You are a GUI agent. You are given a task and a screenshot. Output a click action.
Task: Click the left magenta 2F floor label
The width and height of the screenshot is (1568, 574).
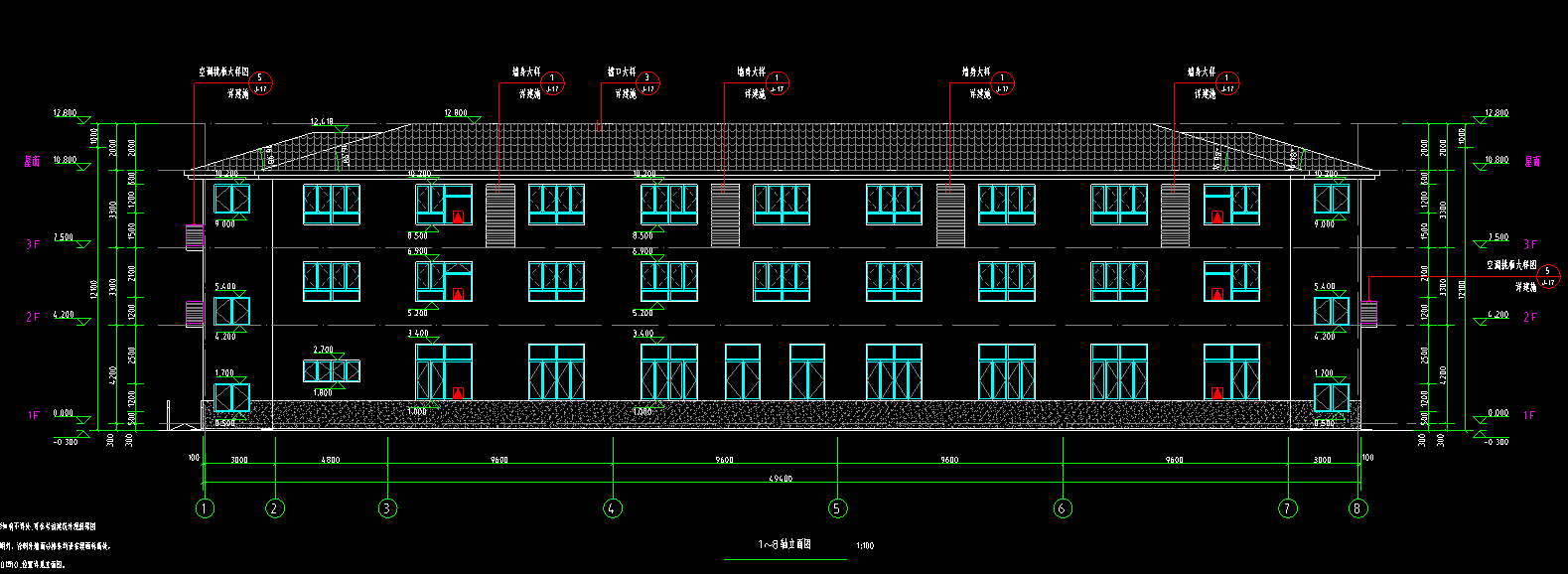point(33,317)
